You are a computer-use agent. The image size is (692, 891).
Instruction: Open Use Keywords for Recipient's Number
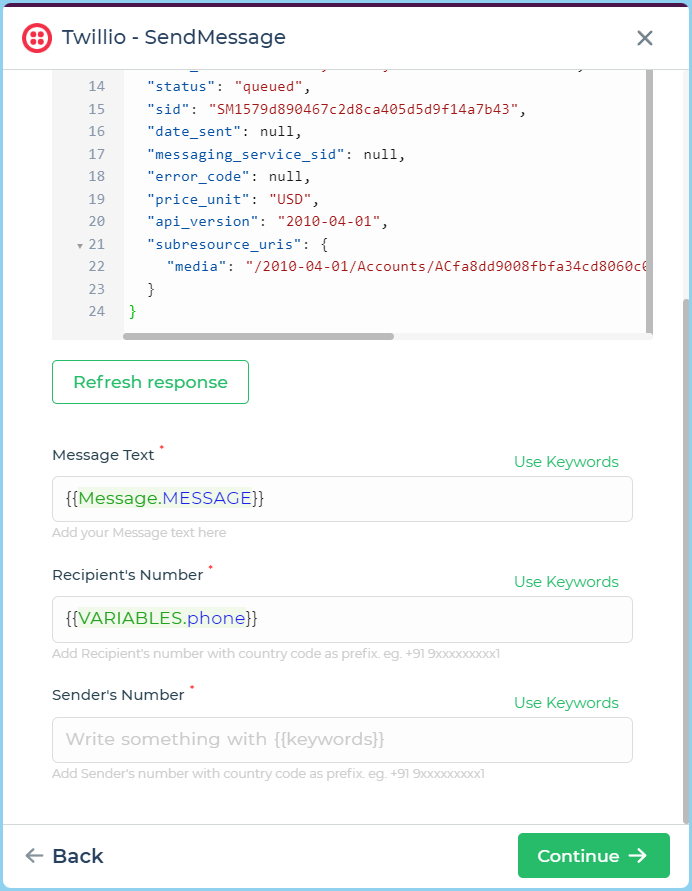click(566, 582)
